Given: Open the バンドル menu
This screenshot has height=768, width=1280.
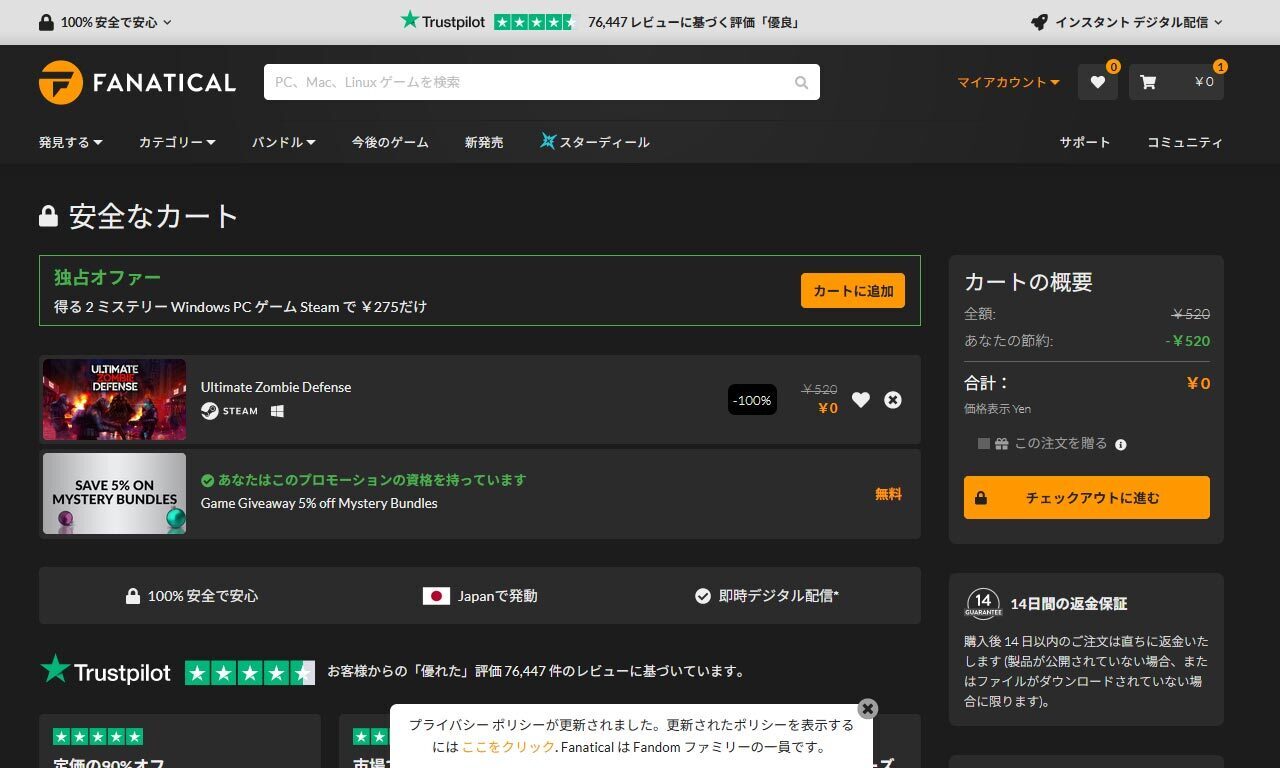Looking at the screenshot, I should click(x=283, y=142).
